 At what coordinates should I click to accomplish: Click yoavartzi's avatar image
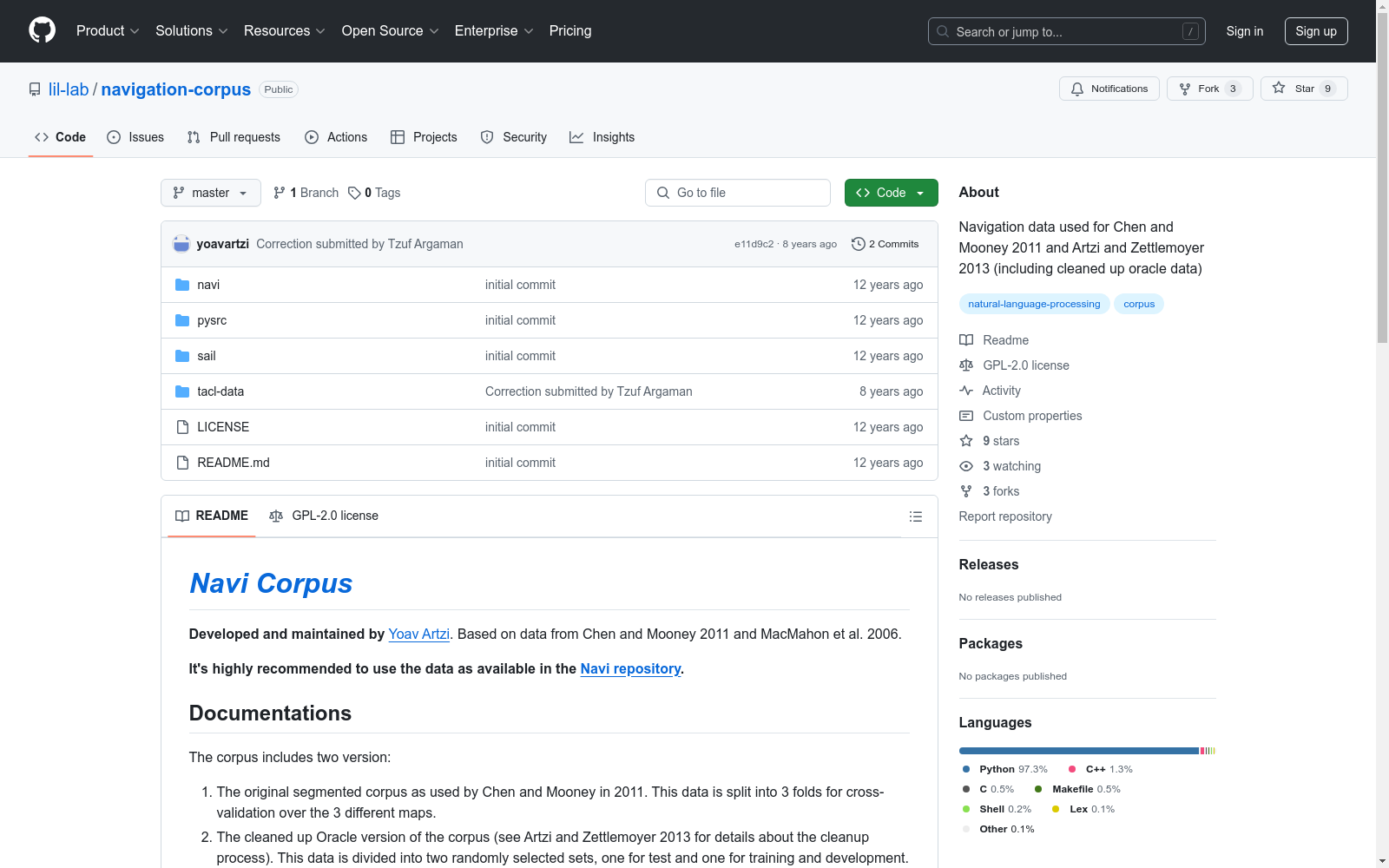181,244
